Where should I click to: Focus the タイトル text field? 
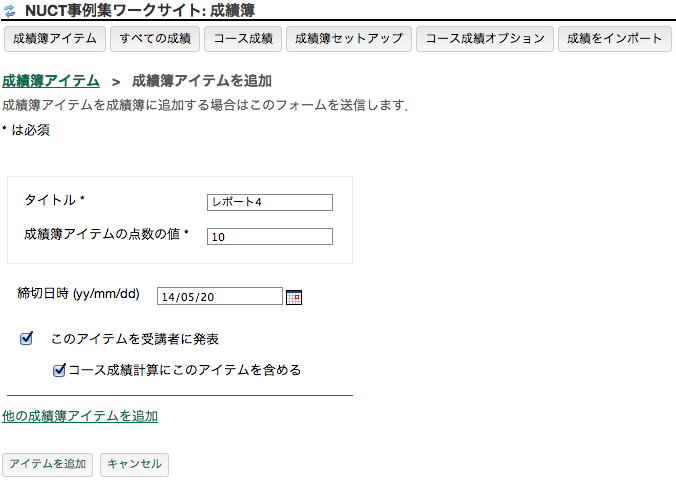(270, 202)
